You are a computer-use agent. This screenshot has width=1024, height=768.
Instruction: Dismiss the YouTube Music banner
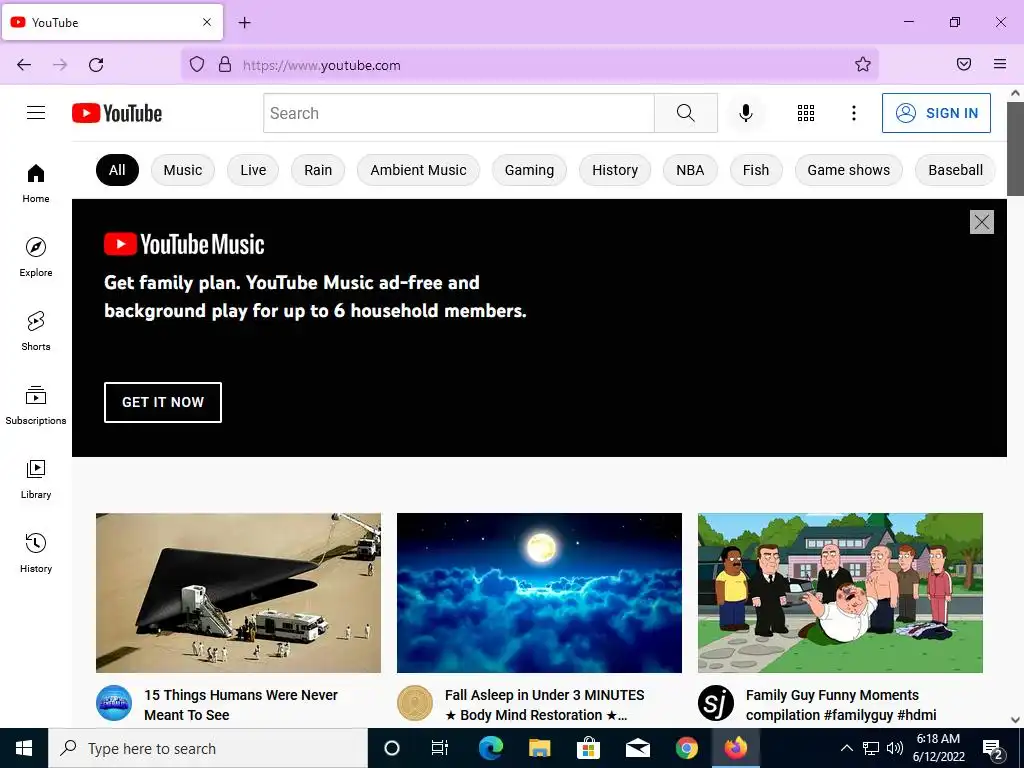click(x=982, y=222)
